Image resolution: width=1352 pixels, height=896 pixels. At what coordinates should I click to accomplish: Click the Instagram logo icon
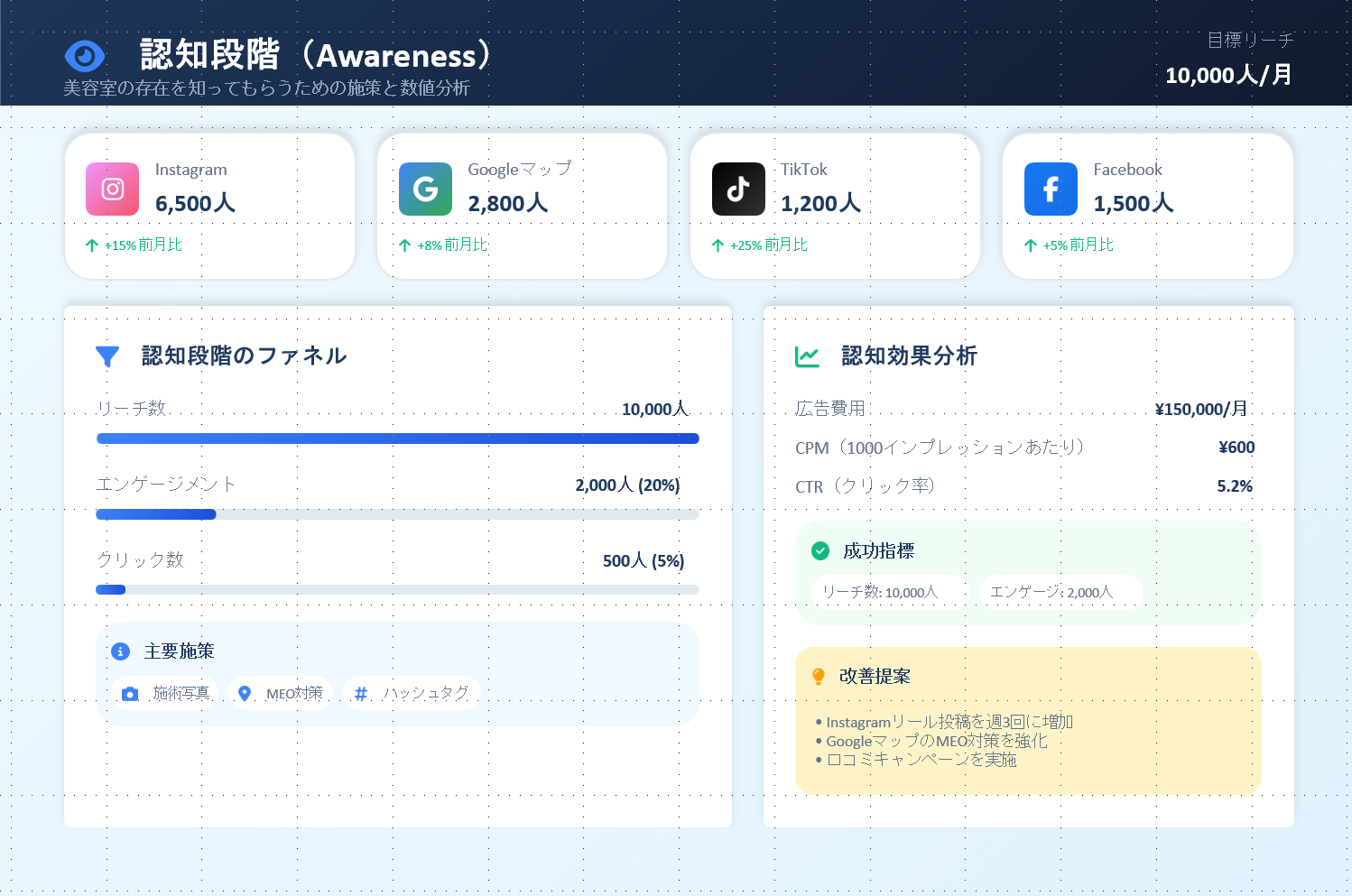(113, 189)
